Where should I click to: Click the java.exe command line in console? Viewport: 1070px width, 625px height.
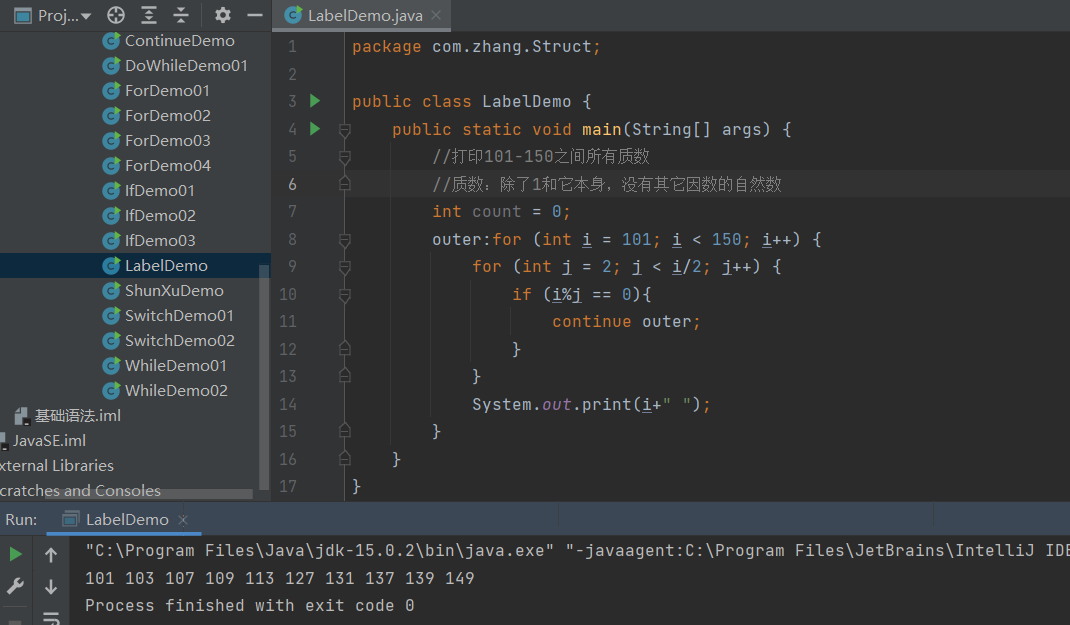pos(577,551)
